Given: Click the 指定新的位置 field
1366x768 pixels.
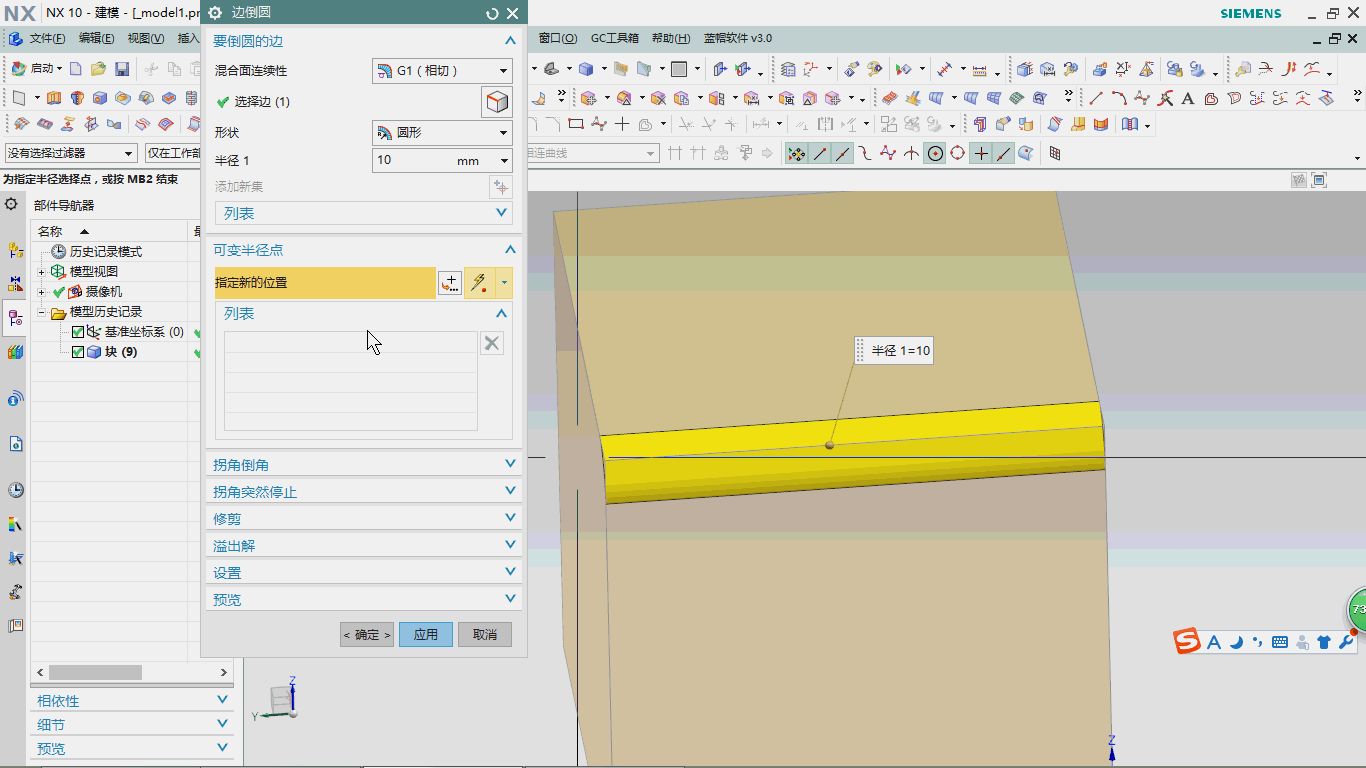Looking at the screenshot, I should [x=325, y=283].
